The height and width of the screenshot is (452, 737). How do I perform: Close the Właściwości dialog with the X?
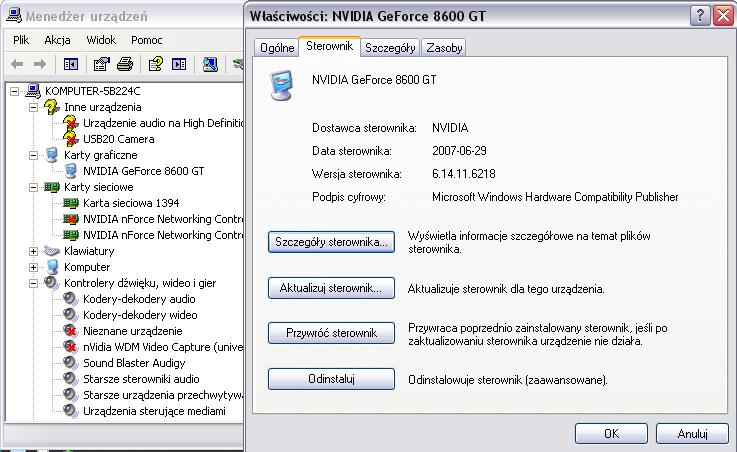[723, 16]
